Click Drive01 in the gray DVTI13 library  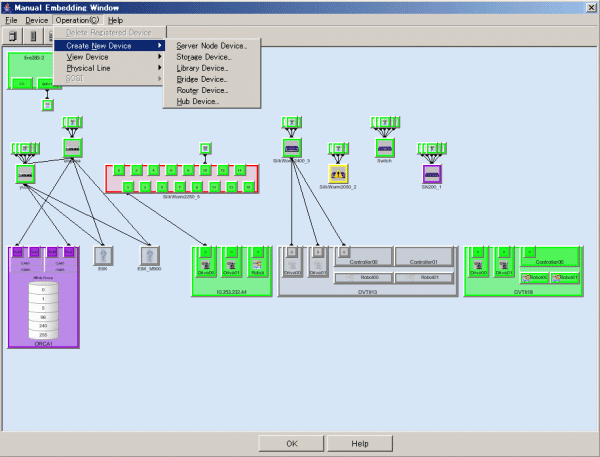point(318,262)
